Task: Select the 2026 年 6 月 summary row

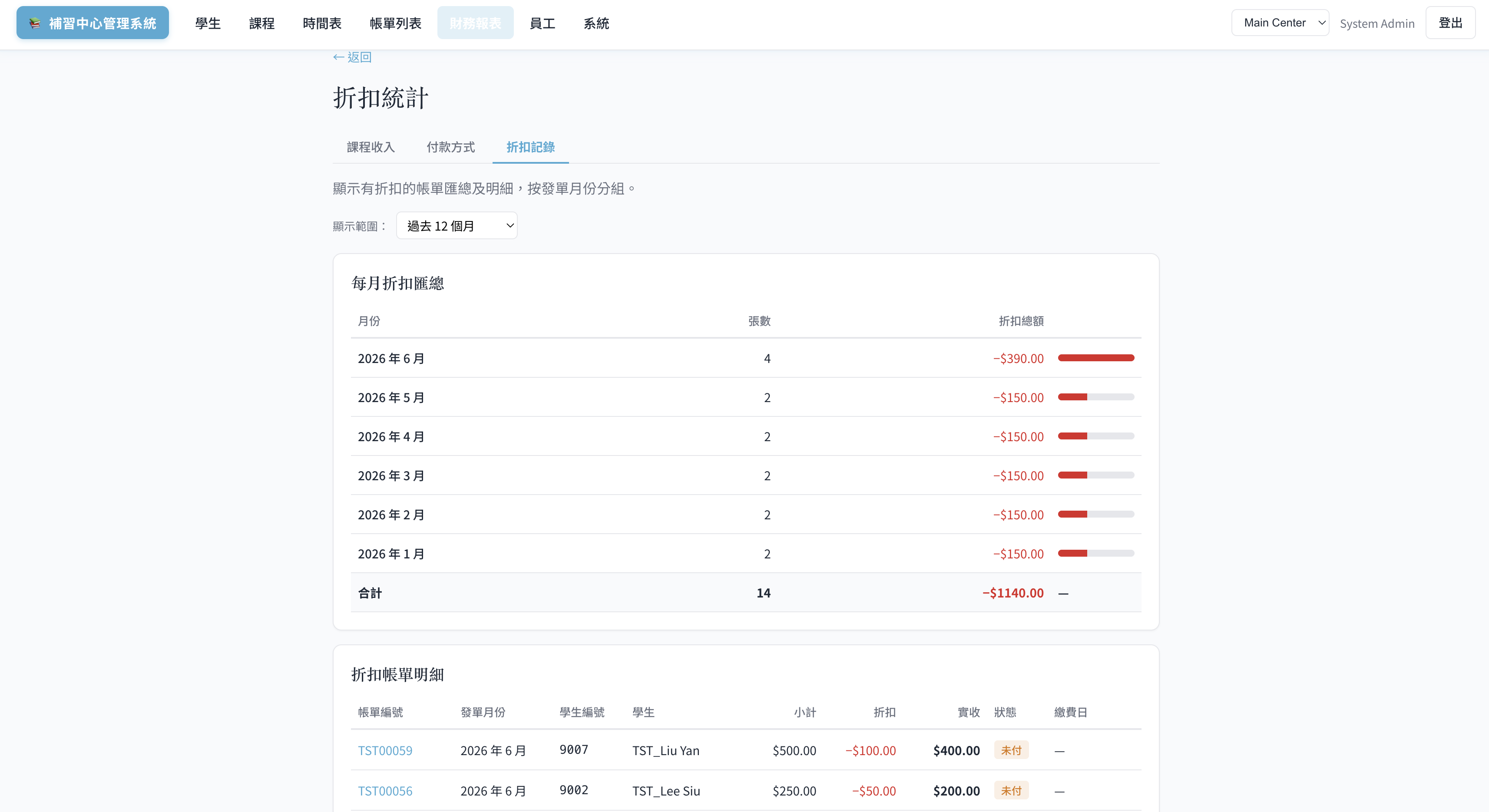Action: (746, 358)
